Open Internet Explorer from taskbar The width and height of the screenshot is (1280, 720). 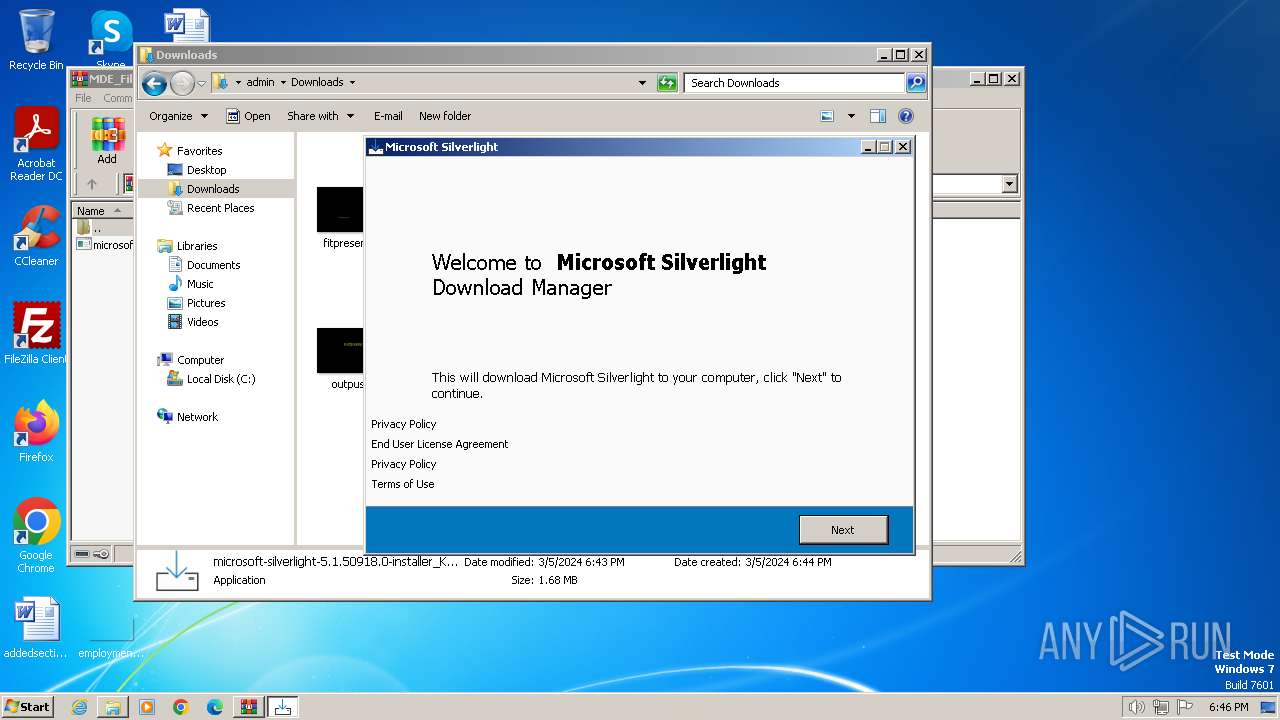click(79, 707)
